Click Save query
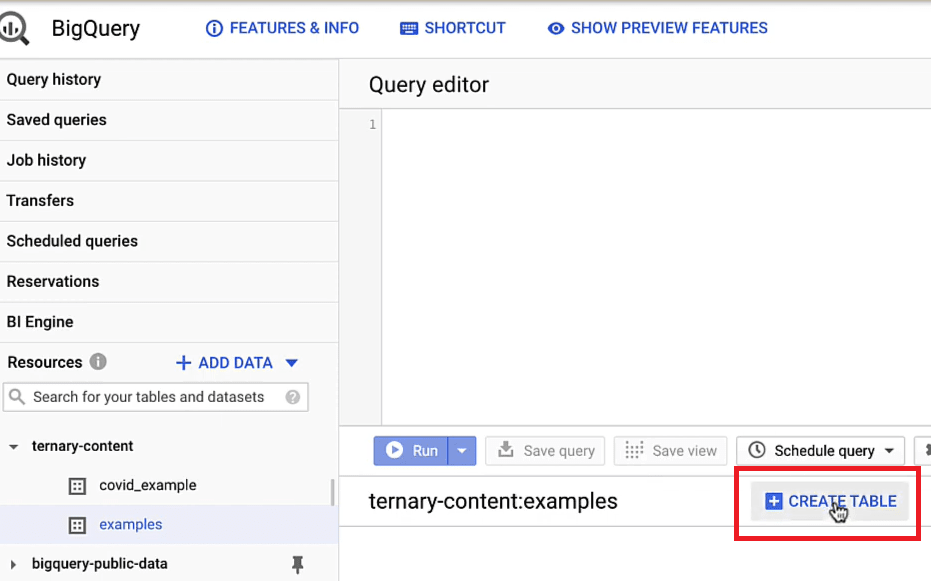Screen dimensions: 931x581 [x=545, y=451]
